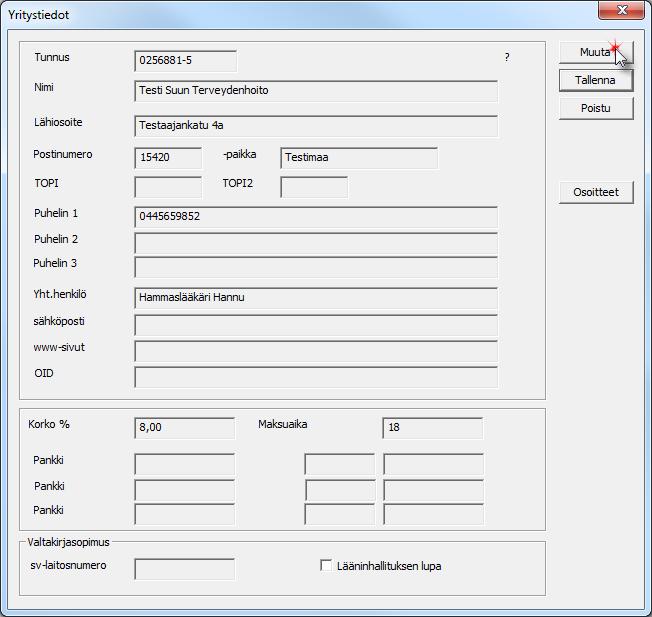
Task: Exit via the Poistu button
Action: click(x=596, y=109)
